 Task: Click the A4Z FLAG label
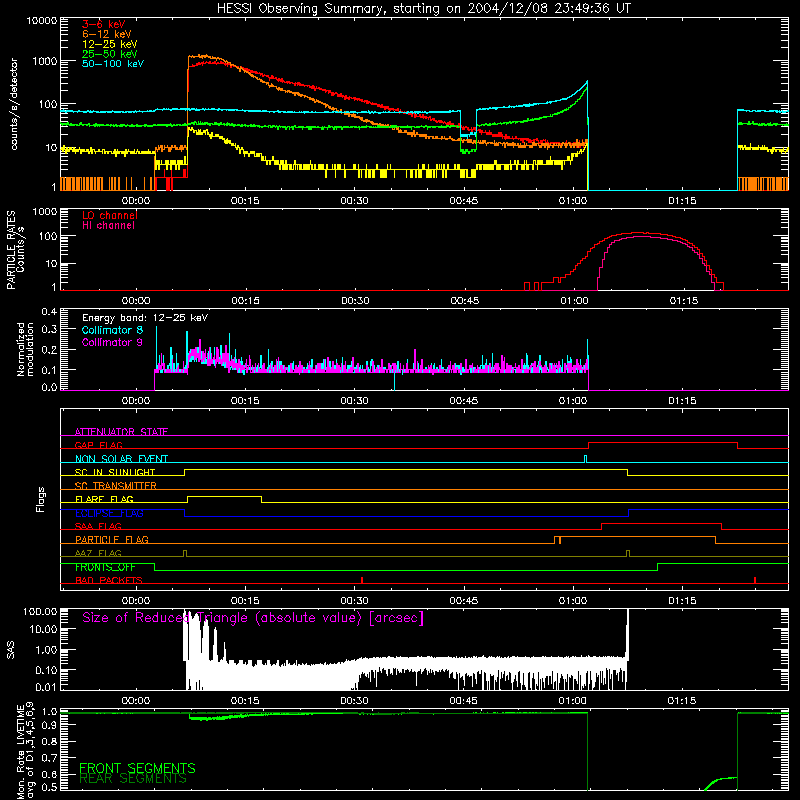pyautogui.click(x=98, y=553)
